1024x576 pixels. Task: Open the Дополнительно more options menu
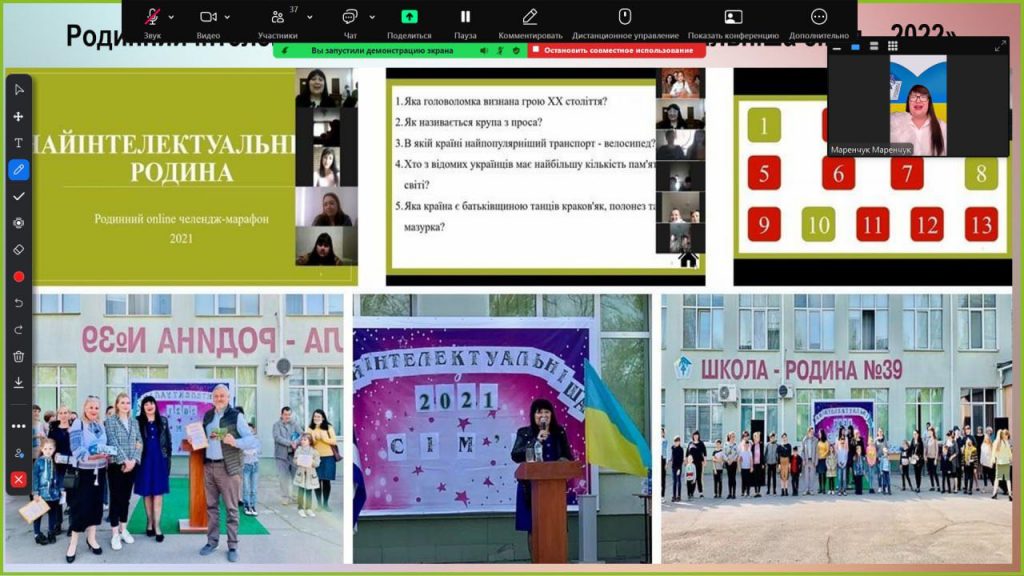(819, 17)
